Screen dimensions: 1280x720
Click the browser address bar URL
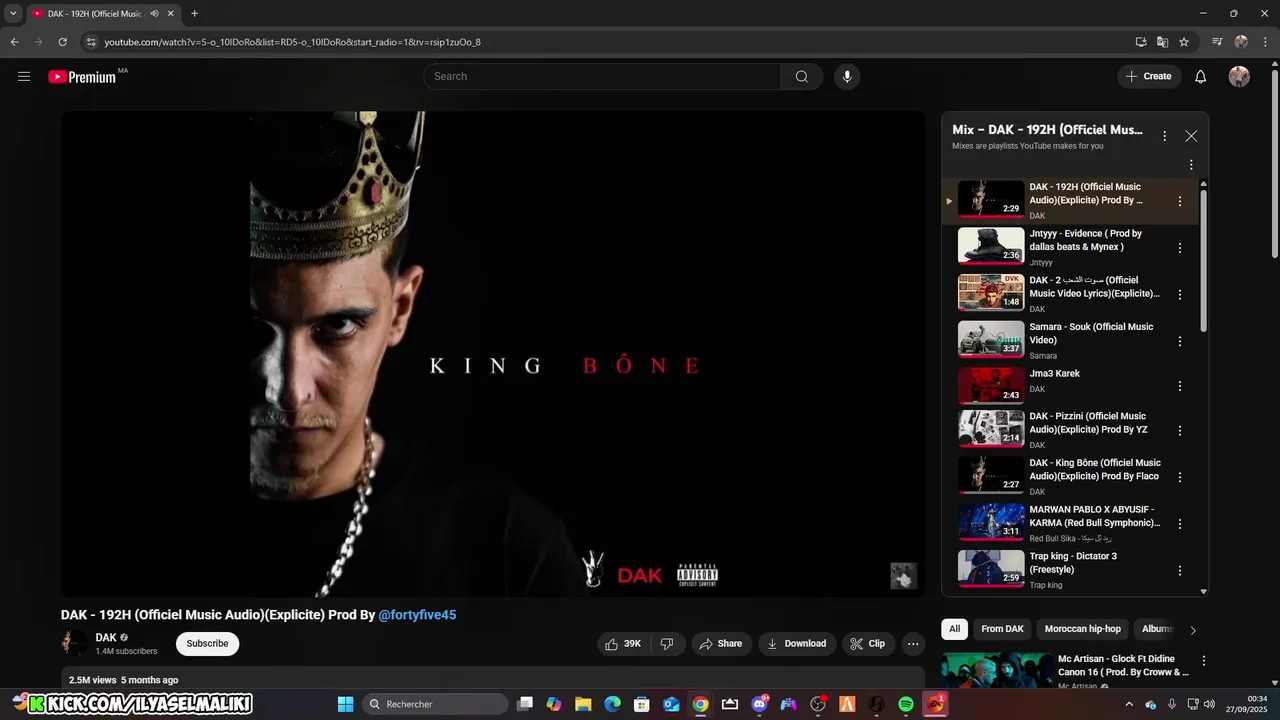[x=292, y=42]
